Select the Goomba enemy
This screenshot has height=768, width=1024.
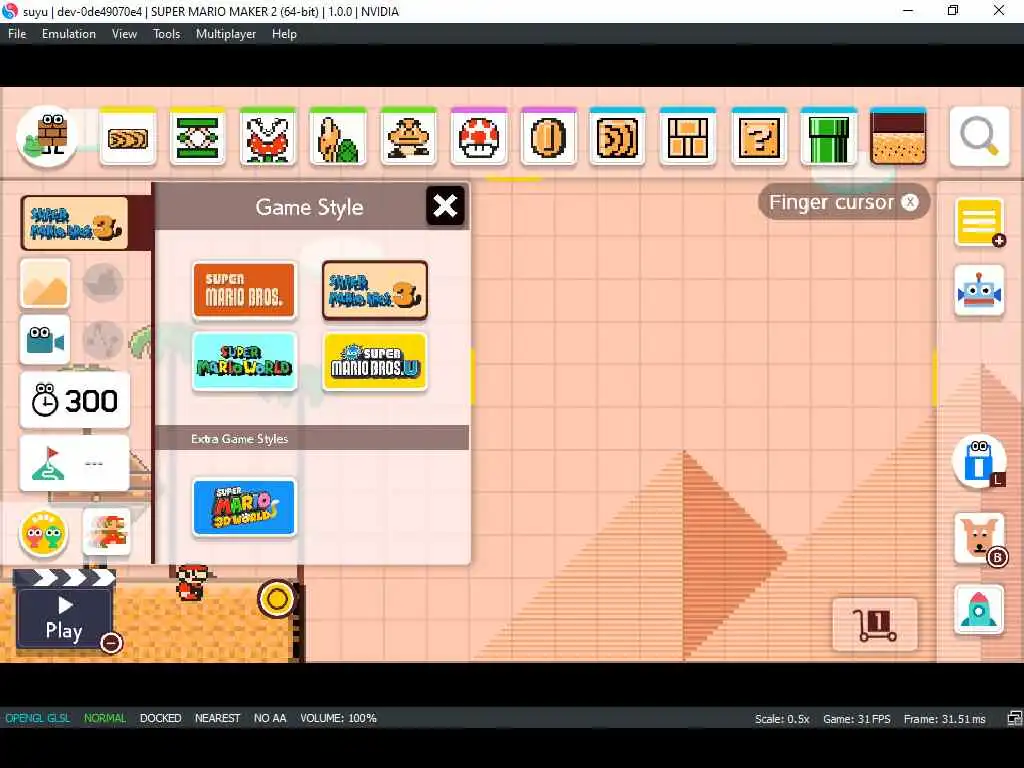pos(408,137)
